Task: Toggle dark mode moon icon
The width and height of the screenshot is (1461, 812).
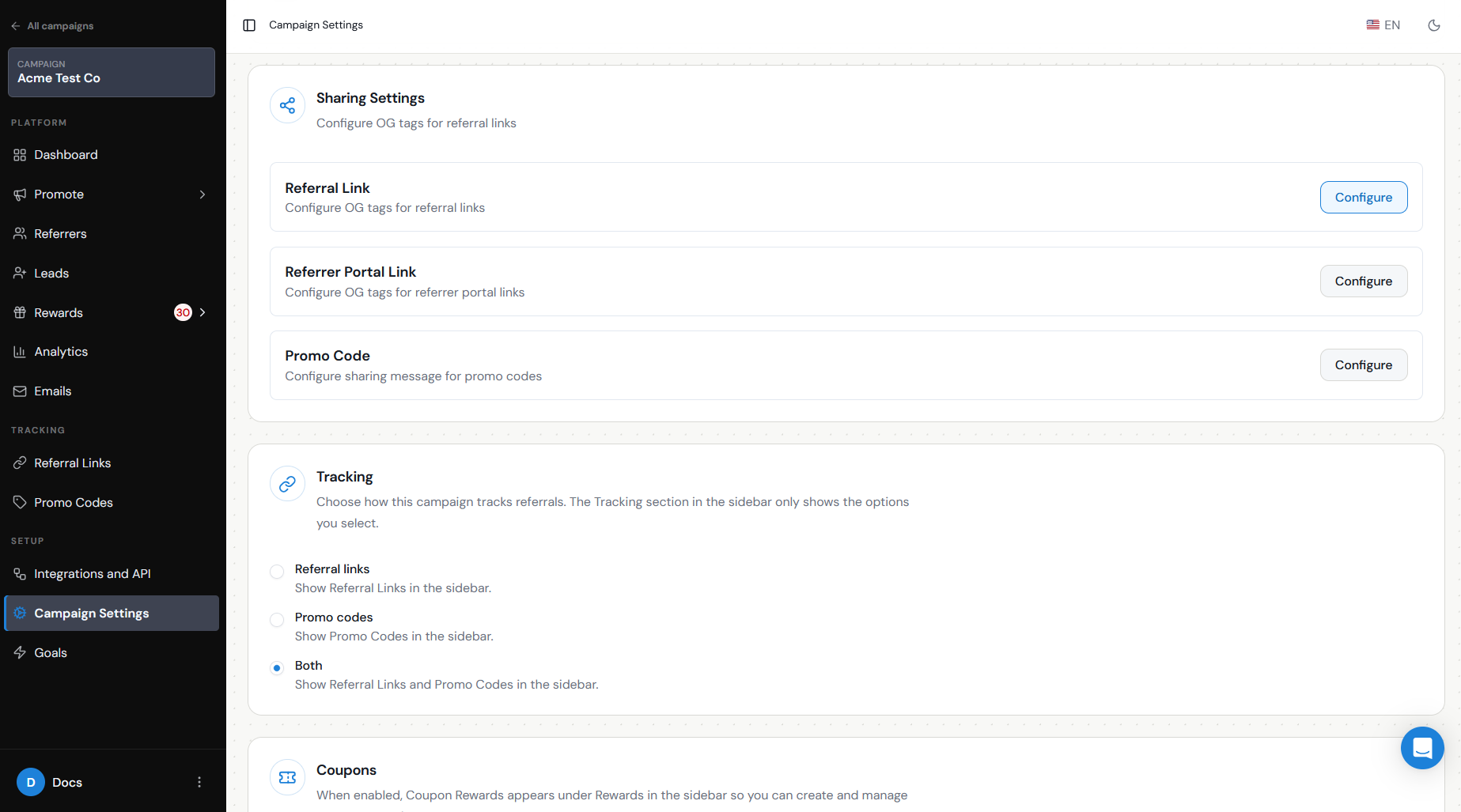Action: 1433,25
